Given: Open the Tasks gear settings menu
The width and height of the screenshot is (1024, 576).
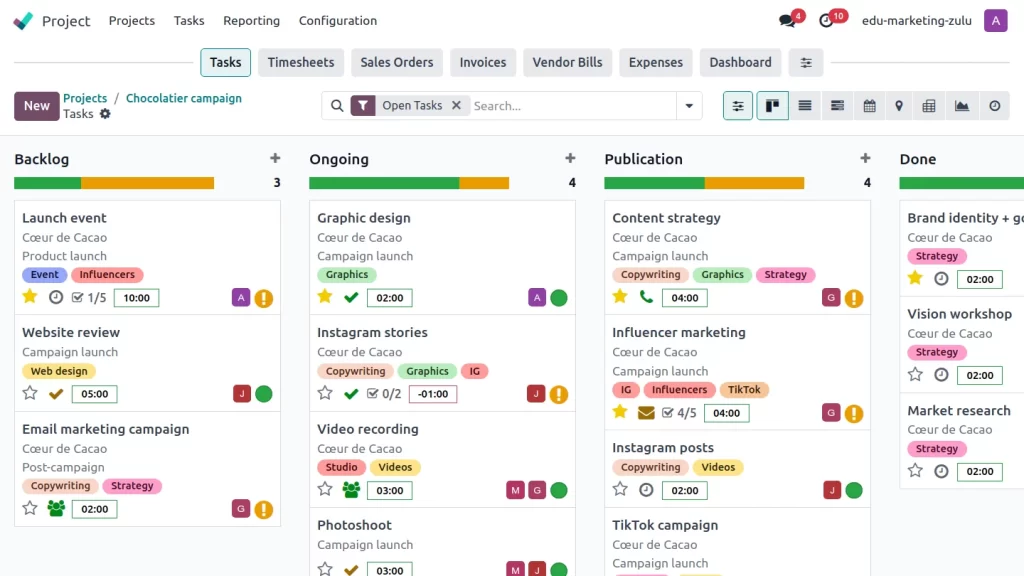Looking at the screenshot, I should (105, 114).
